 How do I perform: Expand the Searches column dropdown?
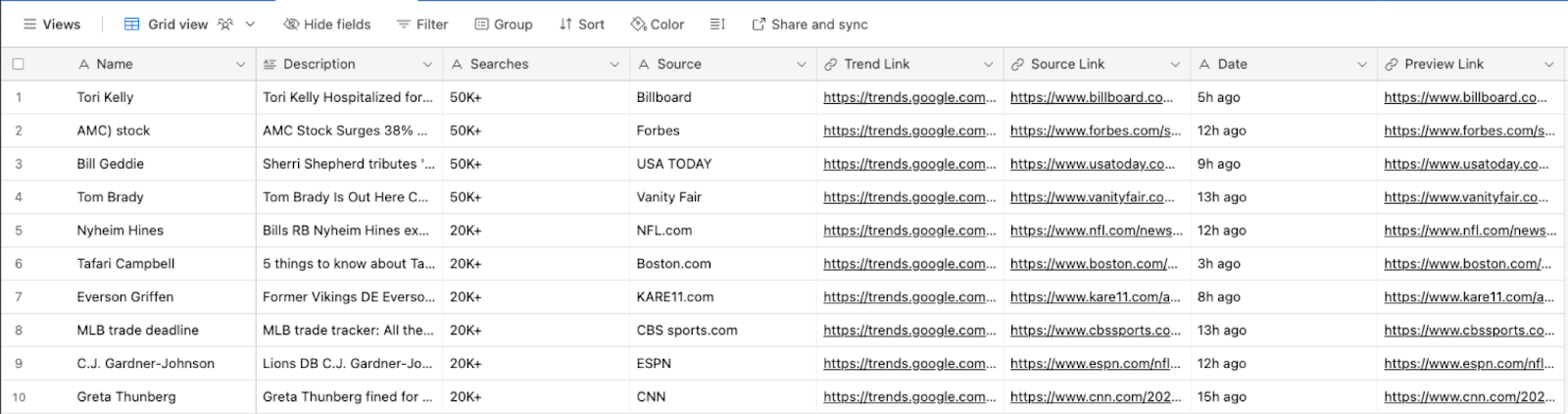pos(614,65)
